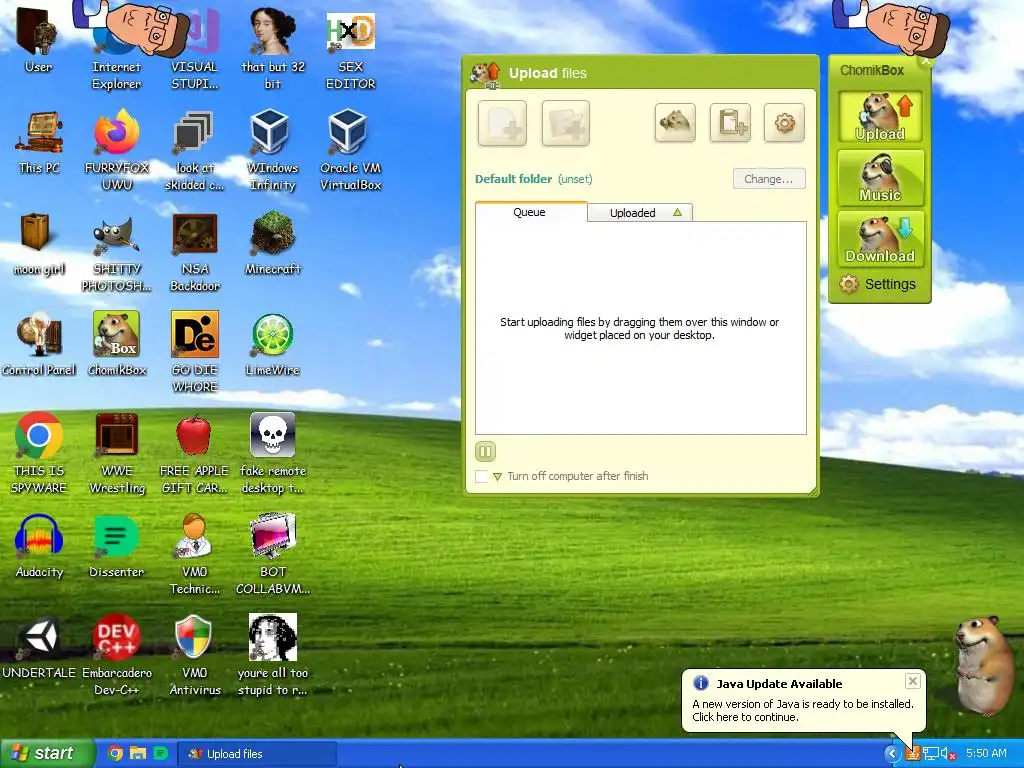
Task: Switch to the Uploaded tab
Action: 639,213
